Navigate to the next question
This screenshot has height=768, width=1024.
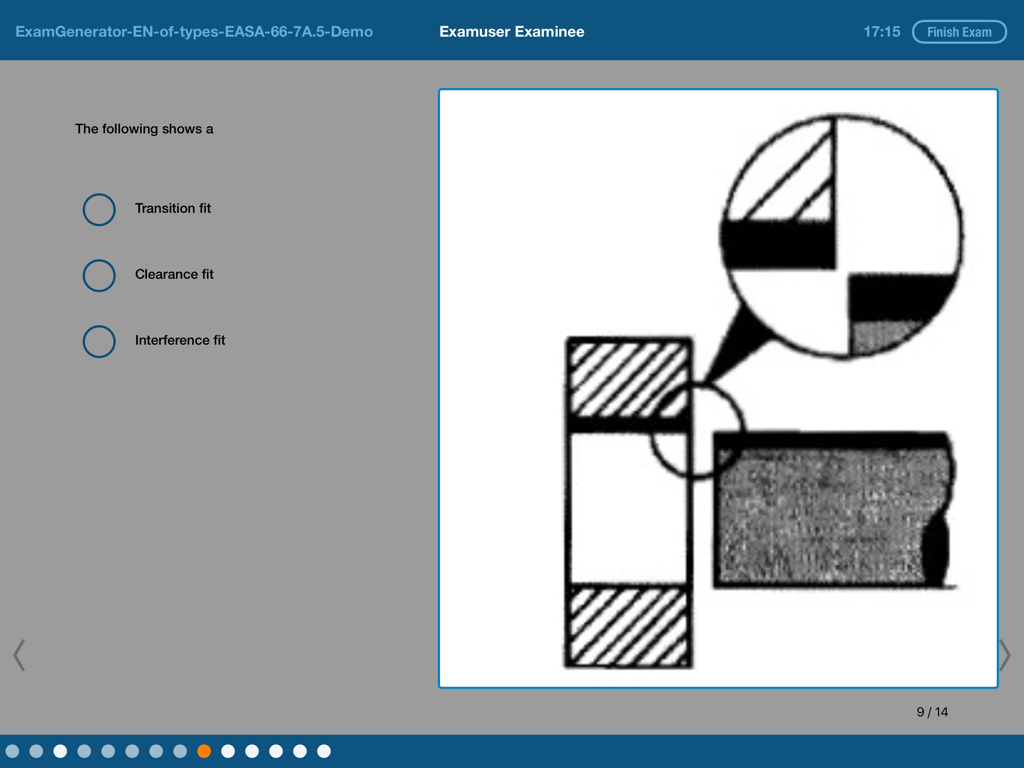point(1003,654)
